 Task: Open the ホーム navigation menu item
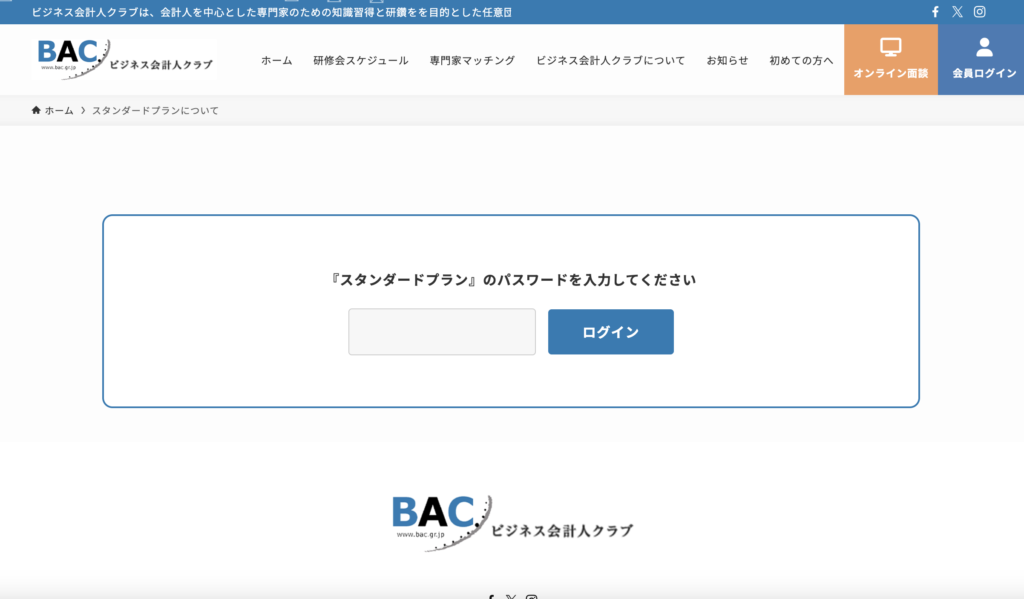click(276, 60)
